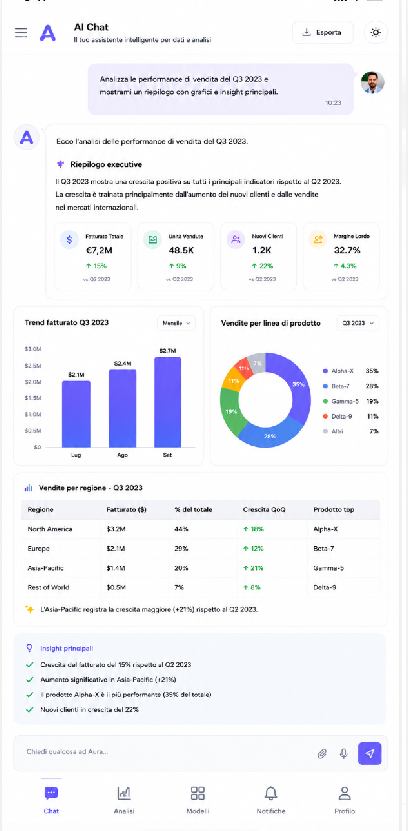Click checkmark beside Nuovi clienti insight
Viewport: 409px width, 831px height.
click(29, 709)
